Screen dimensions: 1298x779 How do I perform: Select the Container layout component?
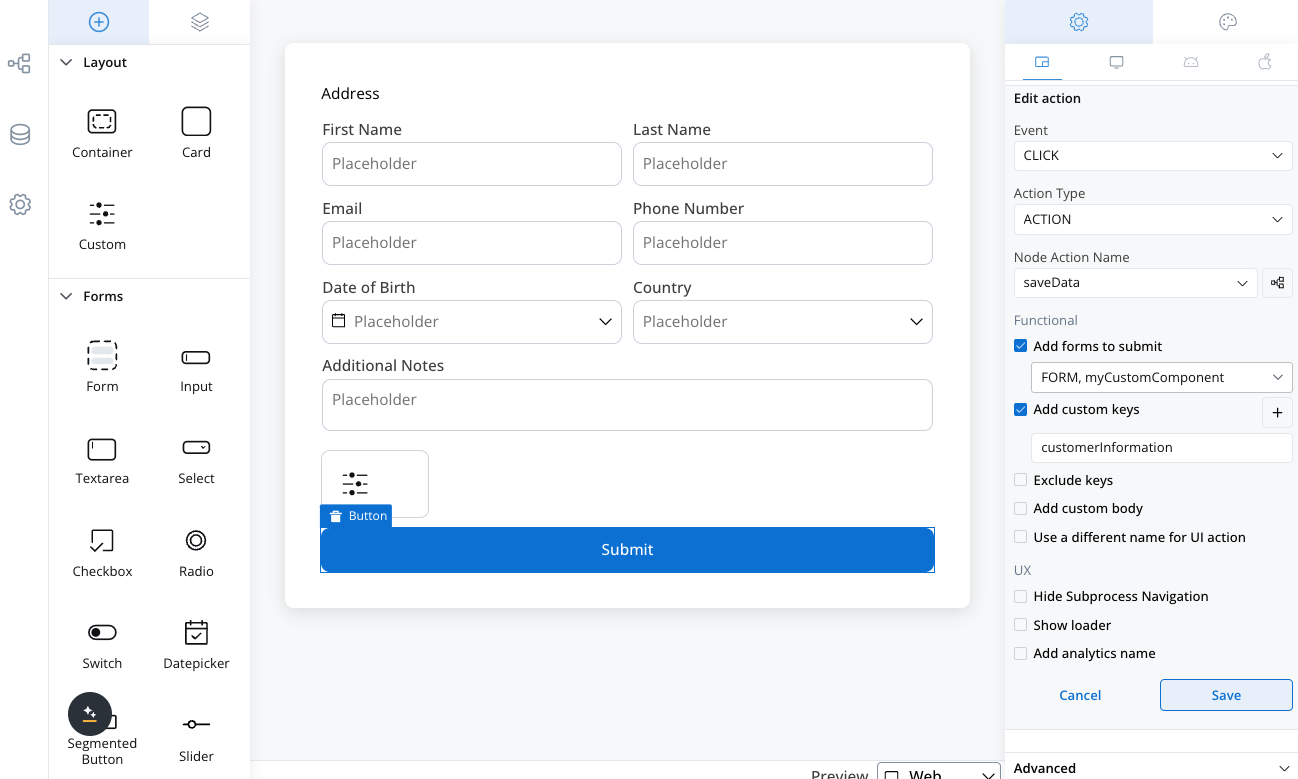(x=102, y=134)
